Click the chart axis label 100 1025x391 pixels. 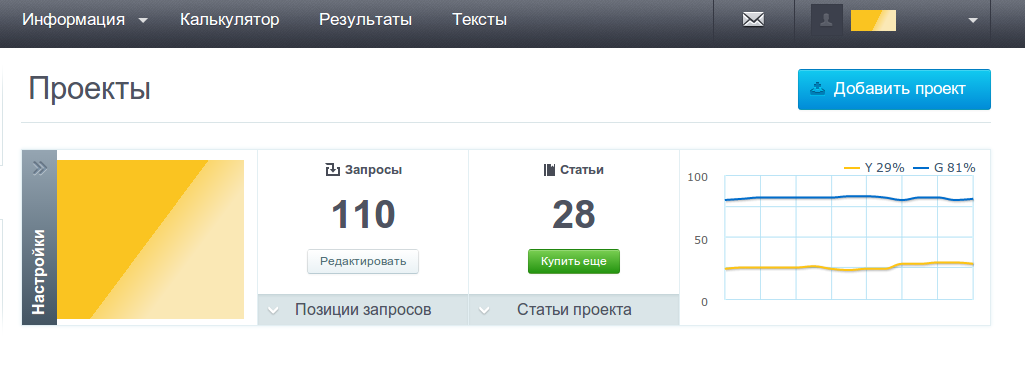[698, 177]
